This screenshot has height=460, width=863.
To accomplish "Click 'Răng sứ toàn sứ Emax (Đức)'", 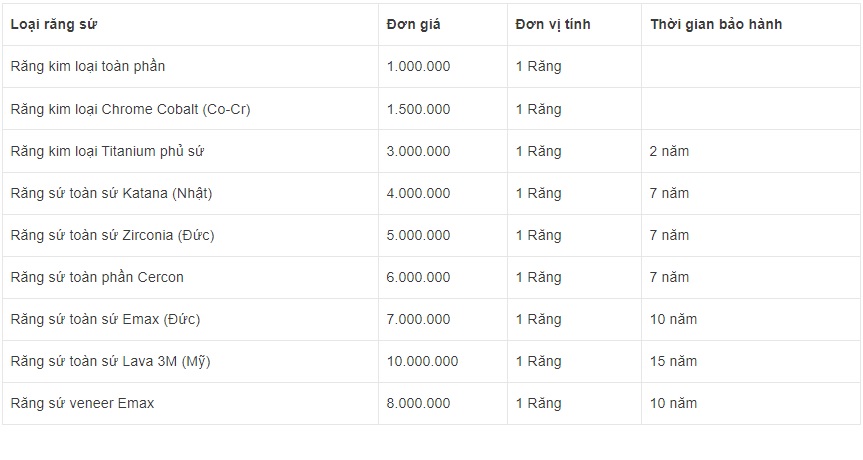I will tap(105, 319).
